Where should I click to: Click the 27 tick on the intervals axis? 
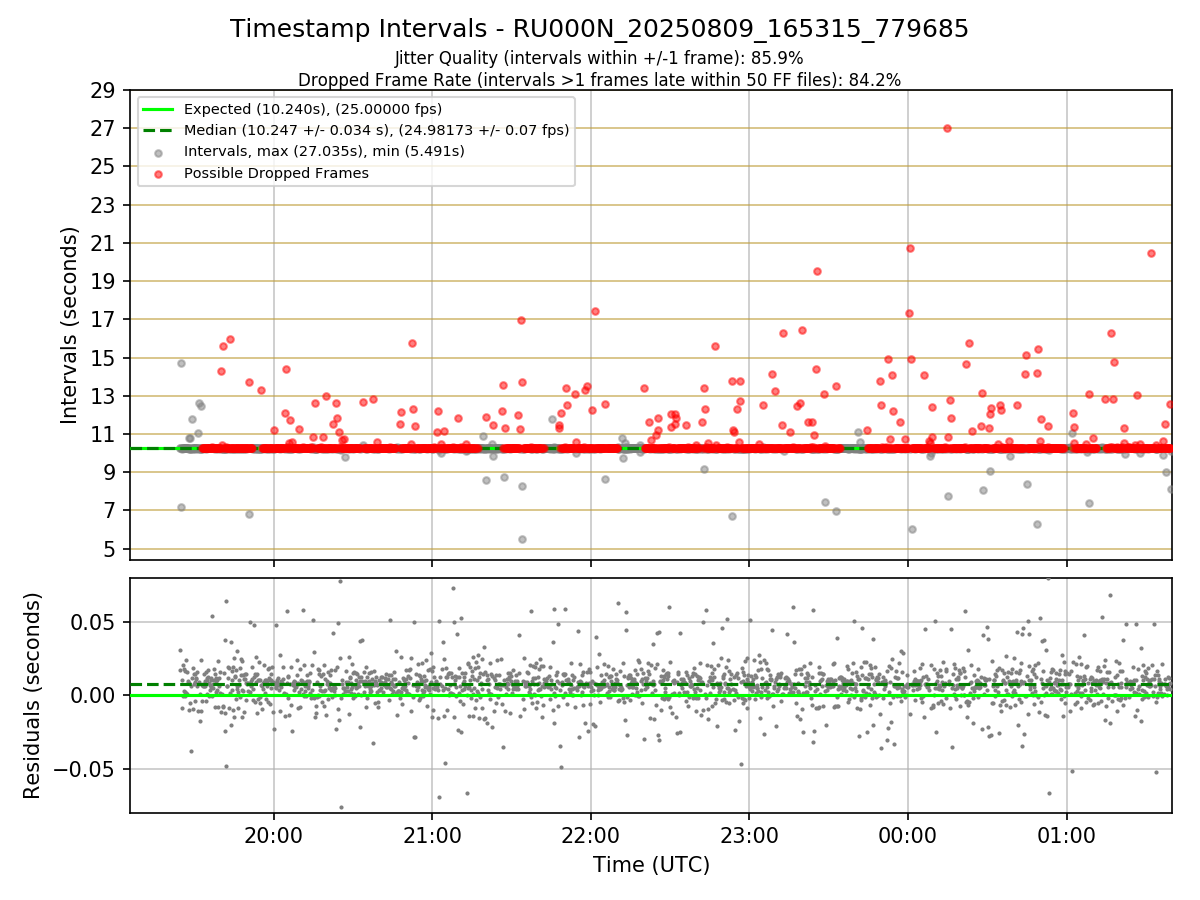(104, 128)
